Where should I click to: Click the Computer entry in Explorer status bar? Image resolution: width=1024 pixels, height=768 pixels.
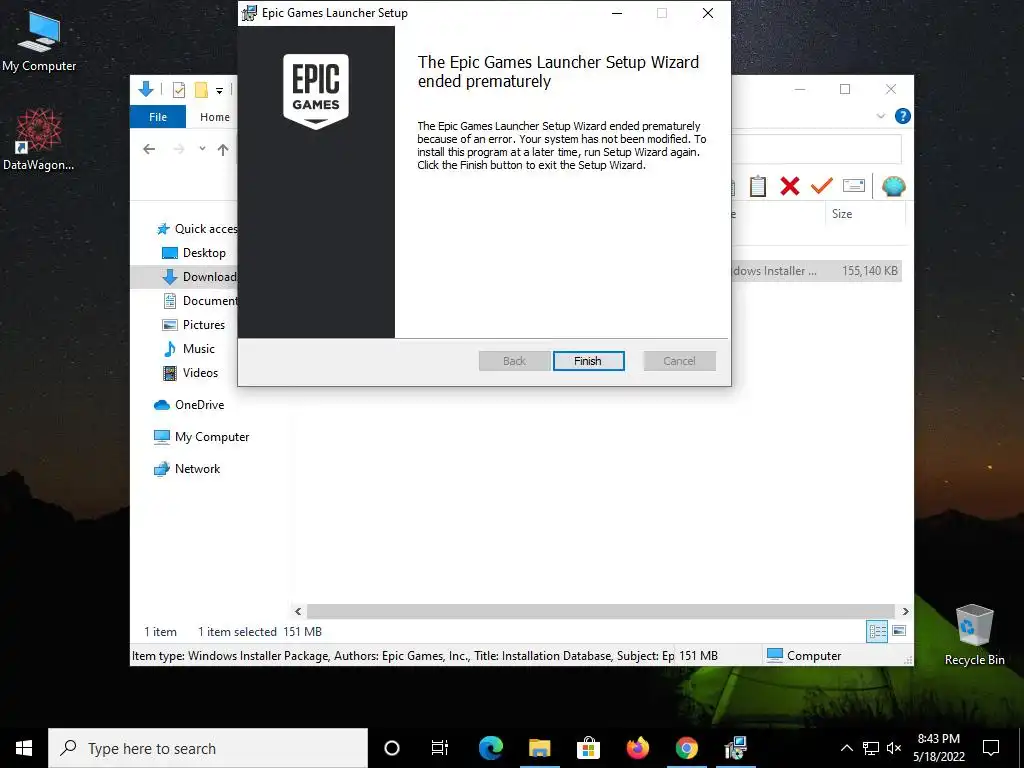coord(805,656)
